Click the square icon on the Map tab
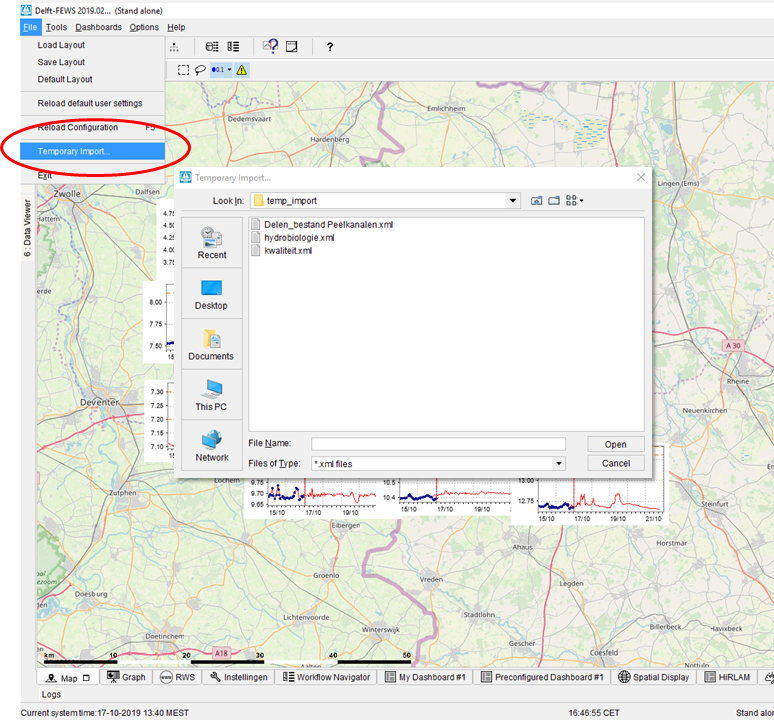 (x=86, y=678)
